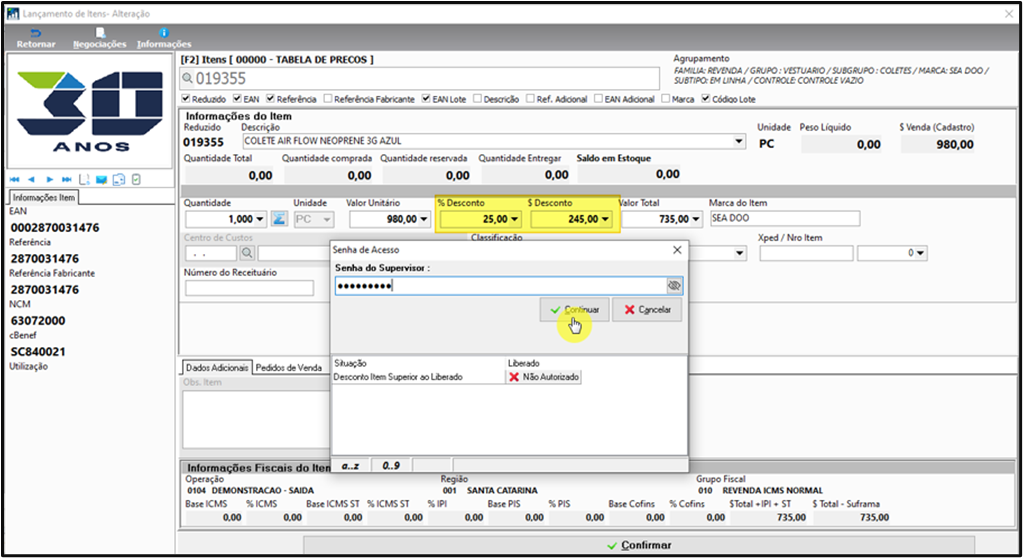This screenshot has height=558, width=1023.
Task: Switch to the Pedidos de Venda tab
Action: [x=289, y=367]
